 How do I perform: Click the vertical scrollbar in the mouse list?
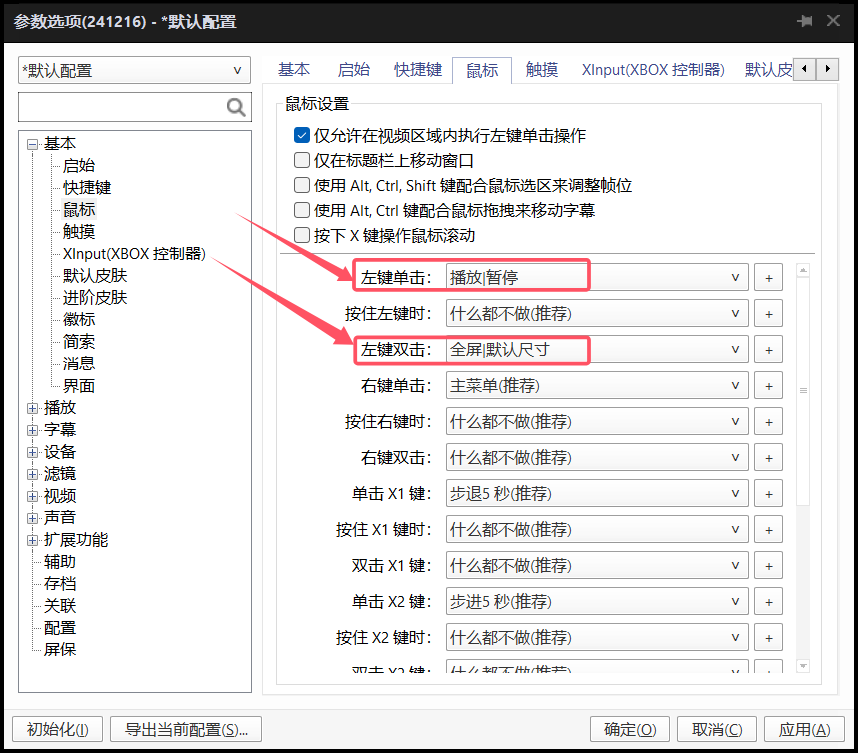click(x=803, y=390)
